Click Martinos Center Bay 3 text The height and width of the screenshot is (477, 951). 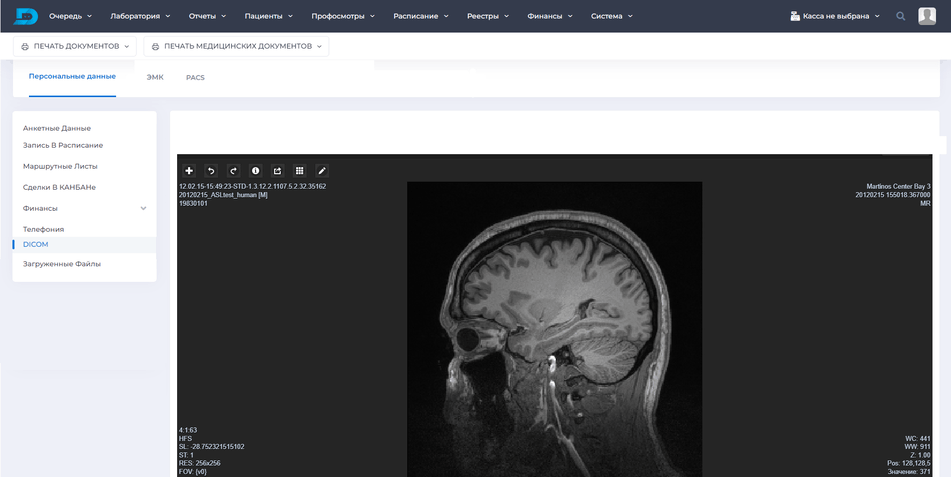pyautogui.click(x=898, y=186)
